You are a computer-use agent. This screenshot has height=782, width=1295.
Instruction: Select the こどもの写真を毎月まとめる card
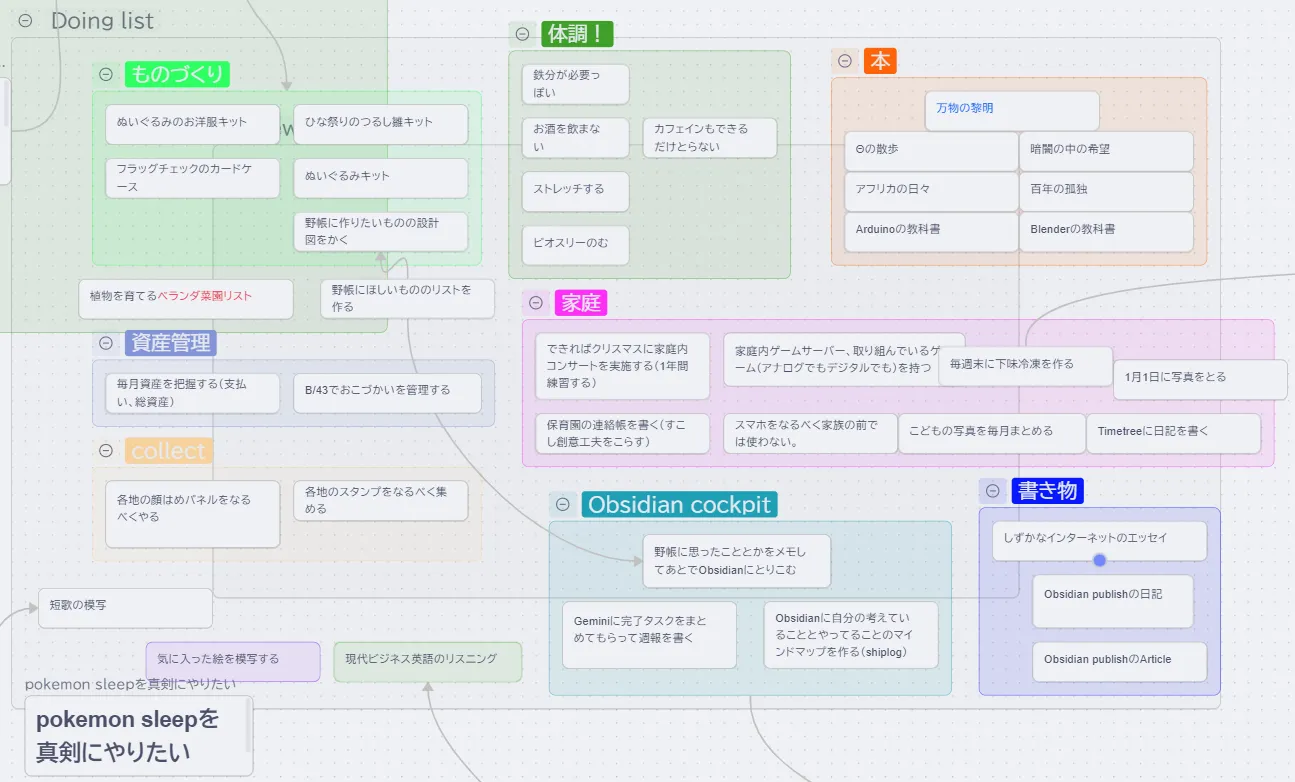click(x=992, y=433)
